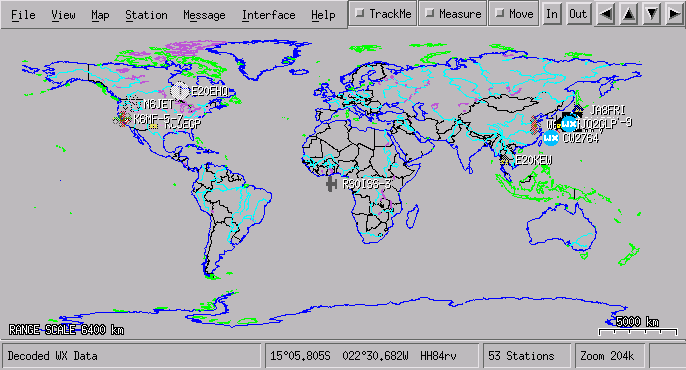The image size is (686, 370).
Task: Pan map left with arrow button
Action: point(606,14)
